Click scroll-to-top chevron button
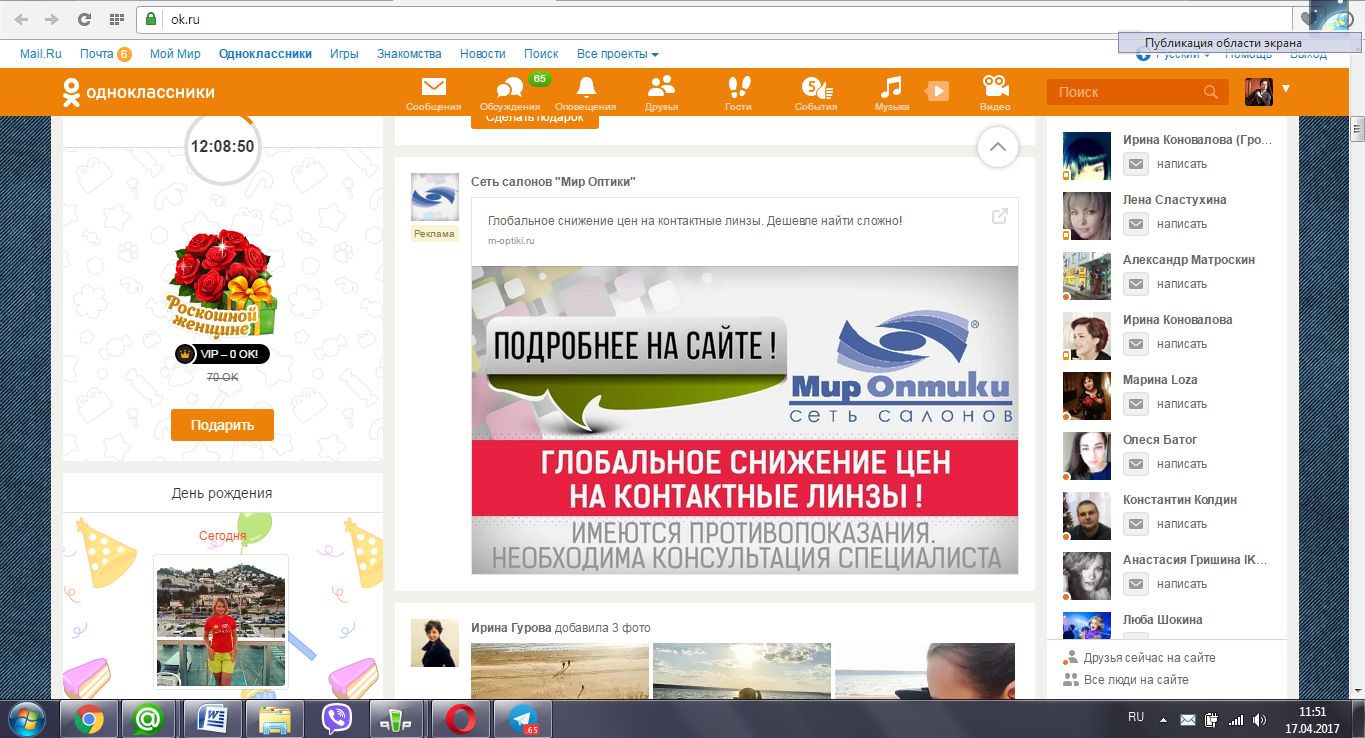The height and width of the screenshot is (738, 1365). click(997, 147)
